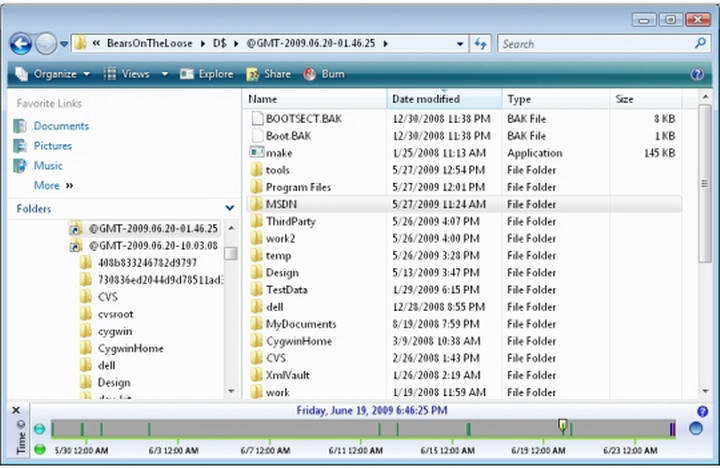Click the Refresh button beside address bar

(x=480, y=44)
